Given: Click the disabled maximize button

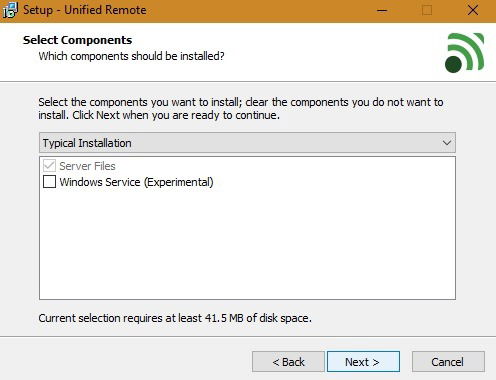Looking at the screenshot, I should click(x=427, y=10).
